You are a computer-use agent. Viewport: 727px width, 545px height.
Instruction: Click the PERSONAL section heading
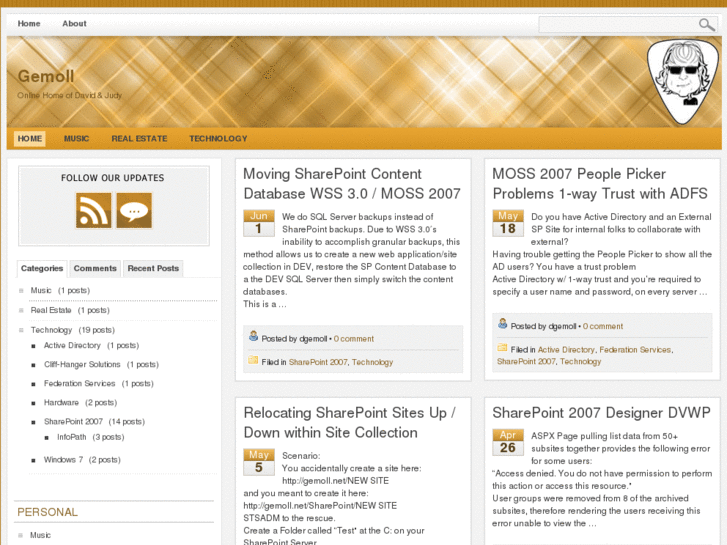pos(47,513)
